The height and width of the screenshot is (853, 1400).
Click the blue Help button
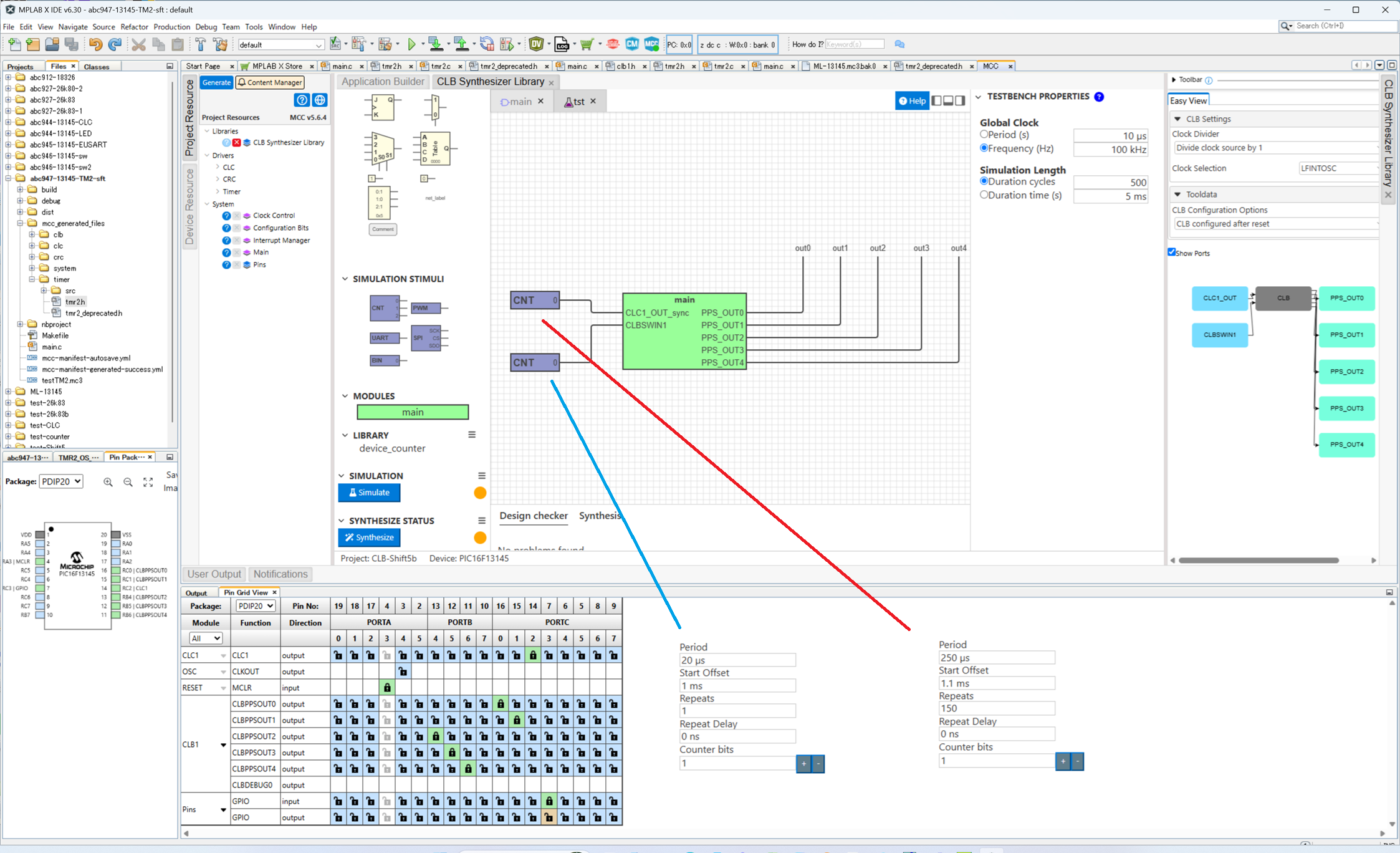tap(912, 101)
